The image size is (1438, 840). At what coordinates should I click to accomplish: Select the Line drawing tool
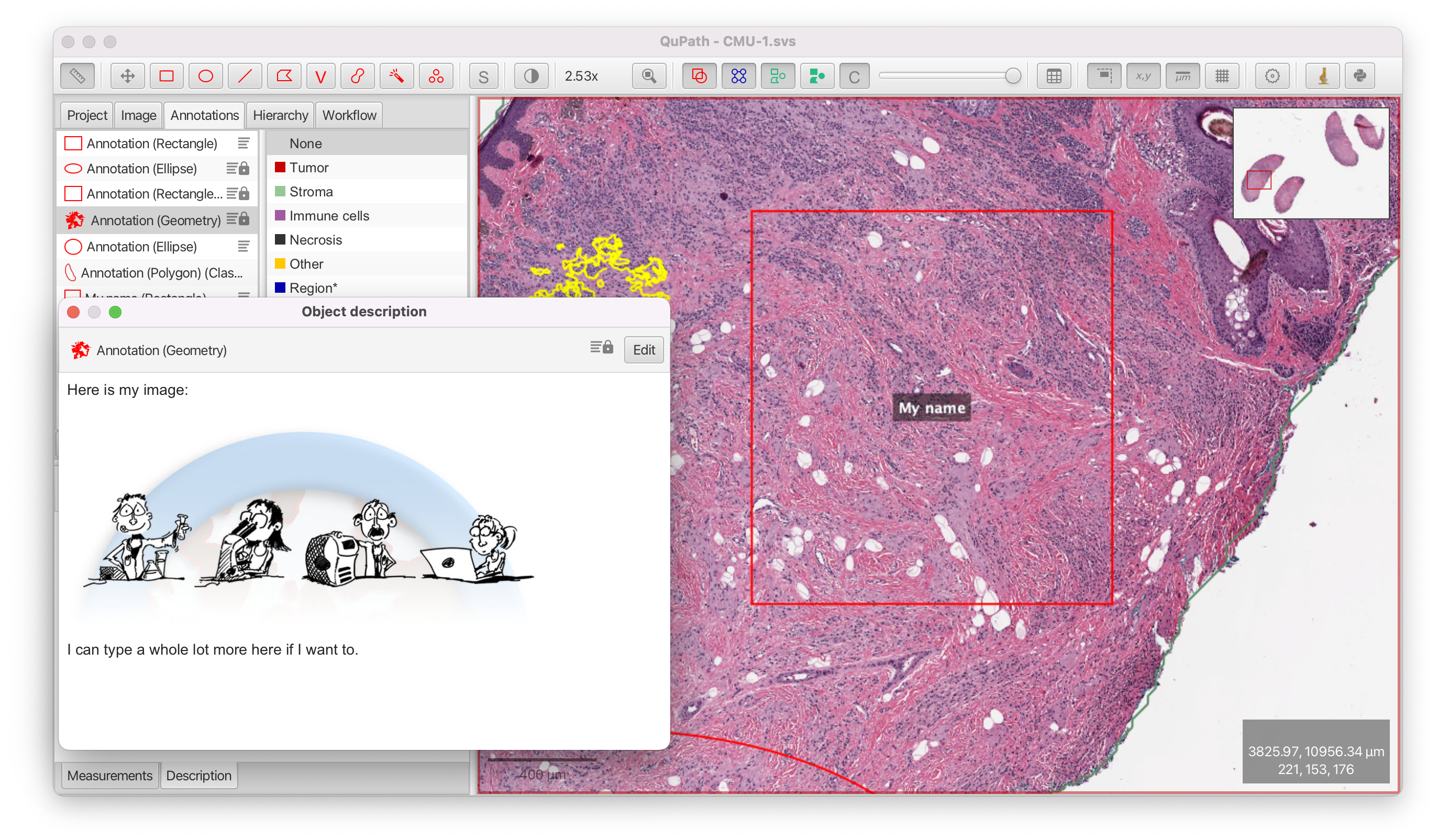[245, 76]
